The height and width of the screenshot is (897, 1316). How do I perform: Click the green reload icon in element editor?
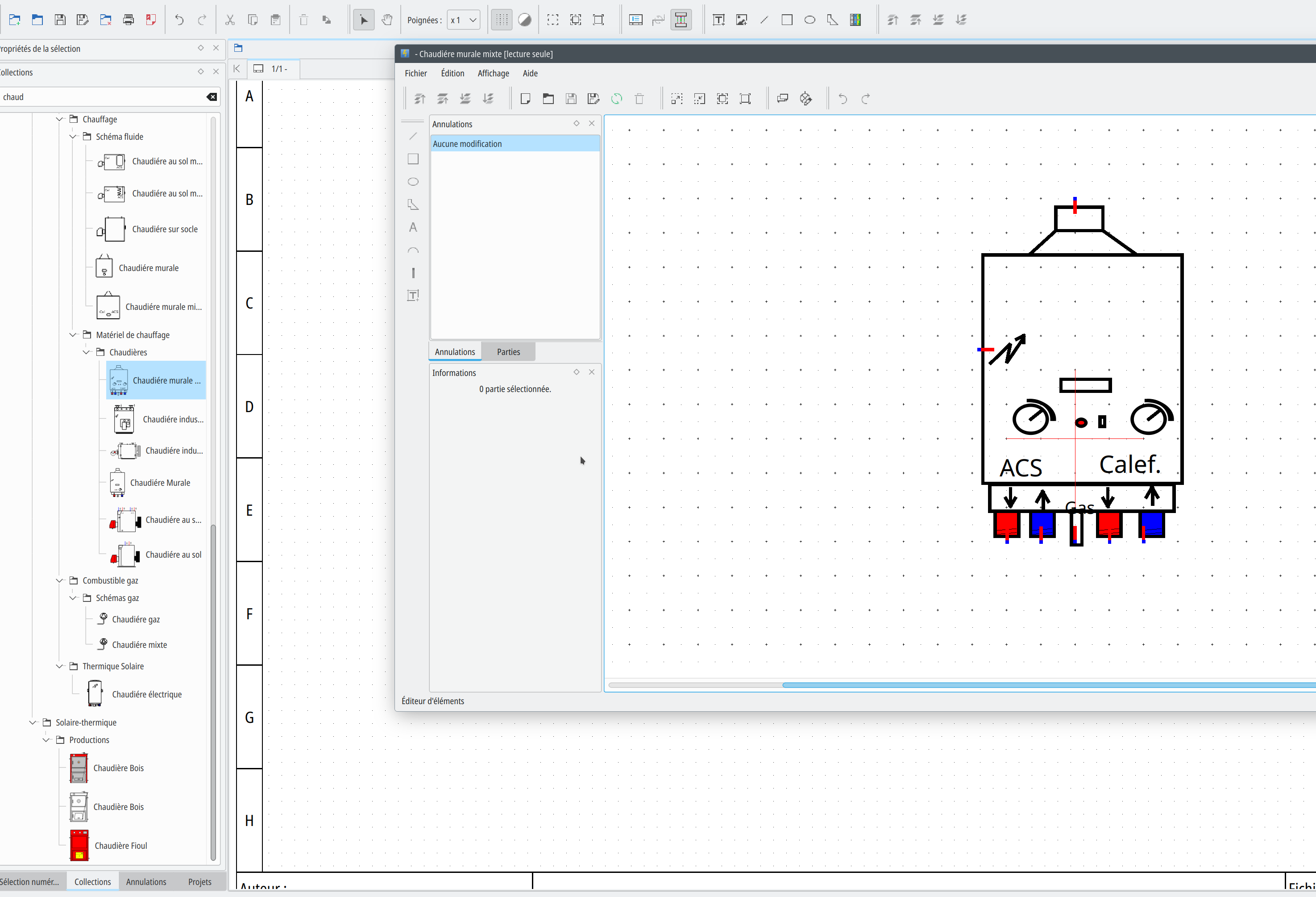[616, 99]
